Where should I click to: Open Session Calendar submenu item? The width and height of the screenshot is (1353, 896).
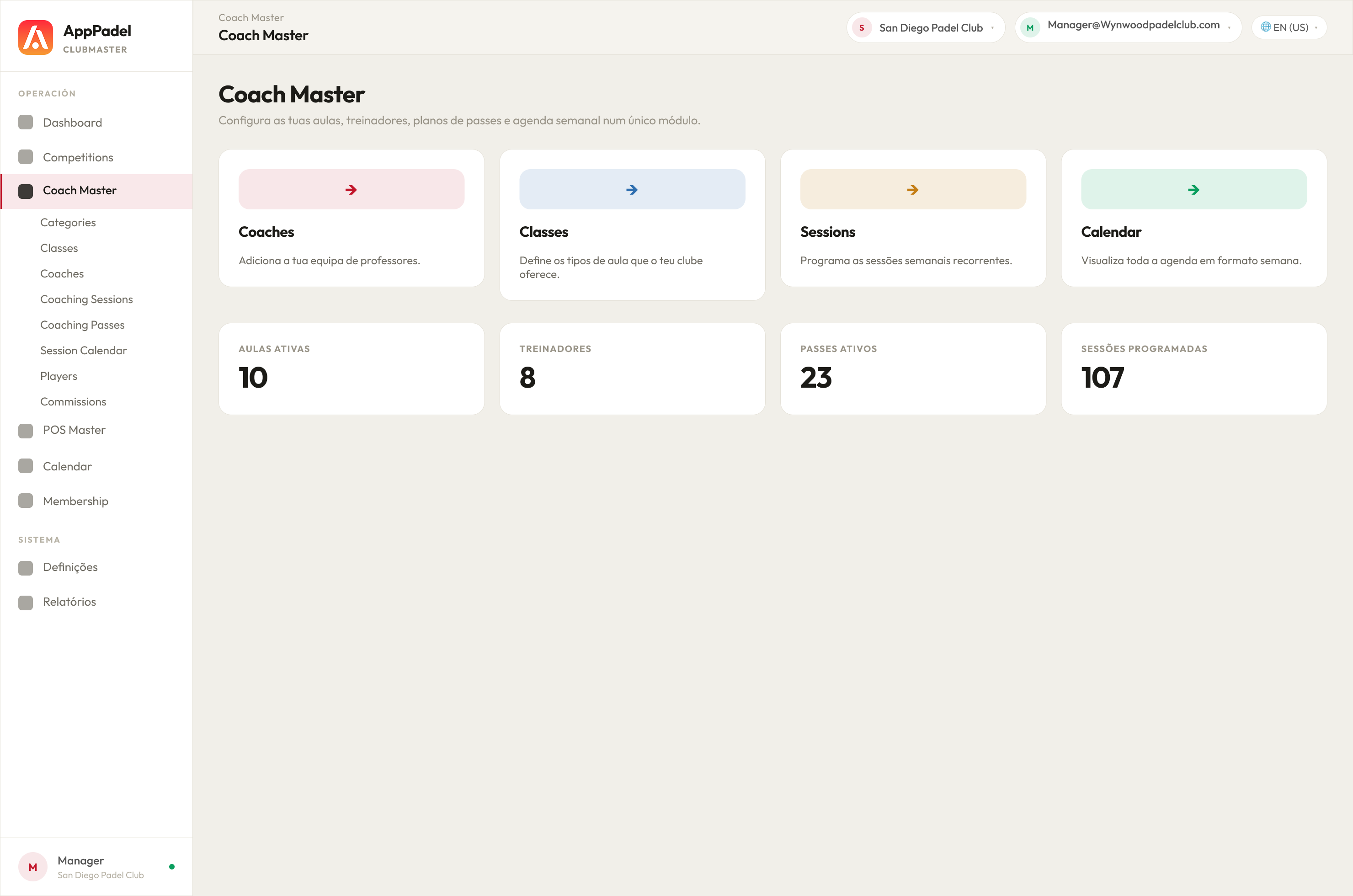[x=83, y=351]
